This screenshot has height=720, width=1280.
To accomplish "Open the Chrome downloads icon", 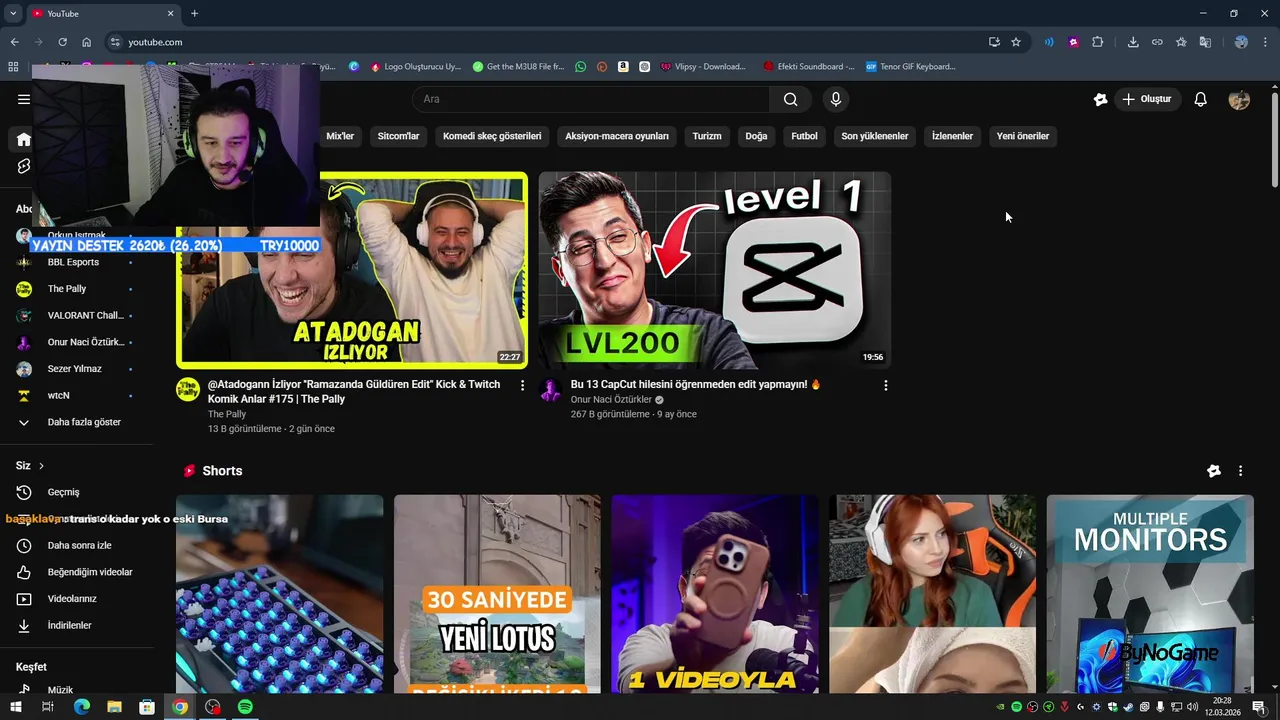I will pos(1133,42).
